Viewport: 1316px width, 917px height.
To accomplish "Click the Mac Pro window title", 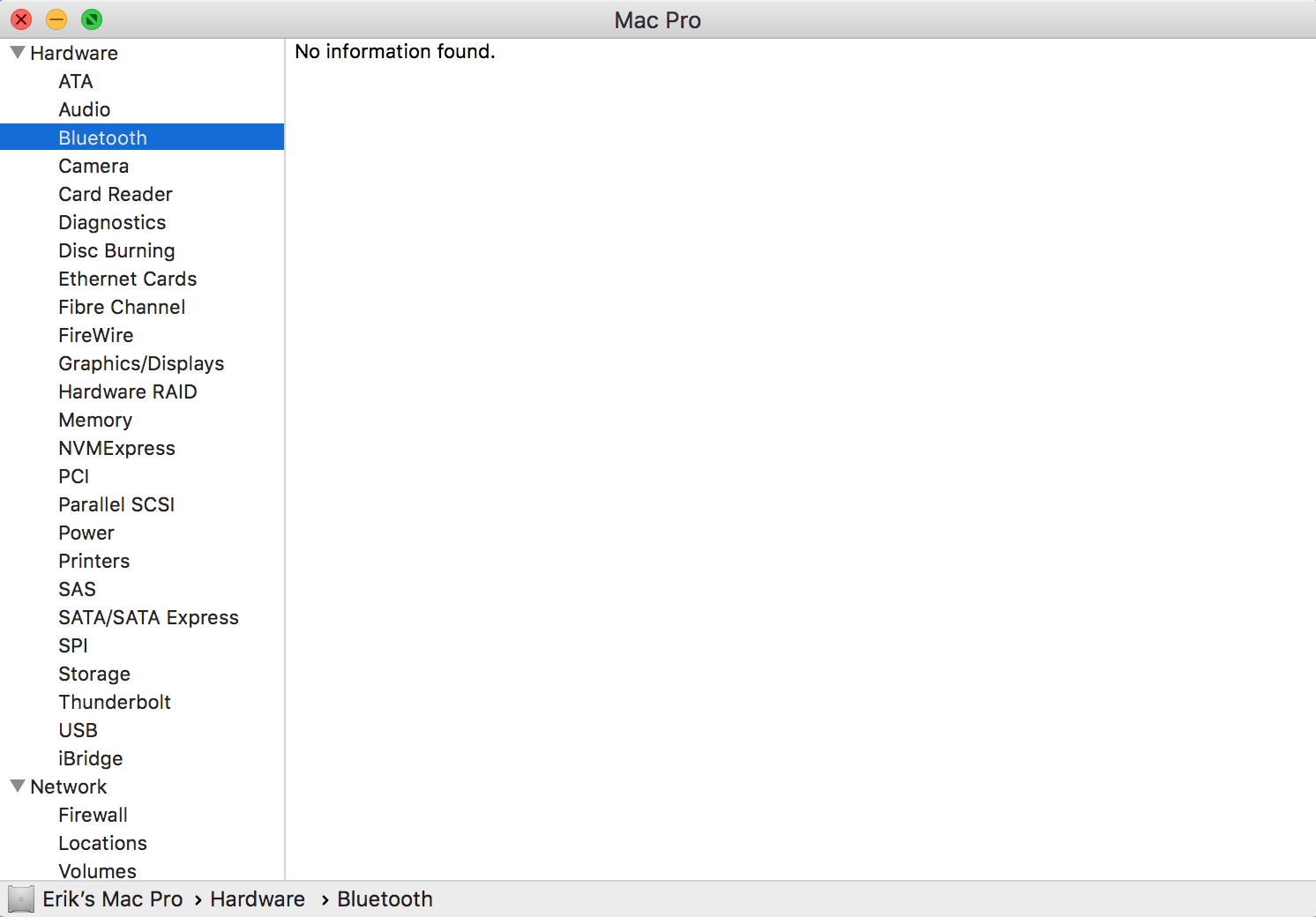I will 658,20.
